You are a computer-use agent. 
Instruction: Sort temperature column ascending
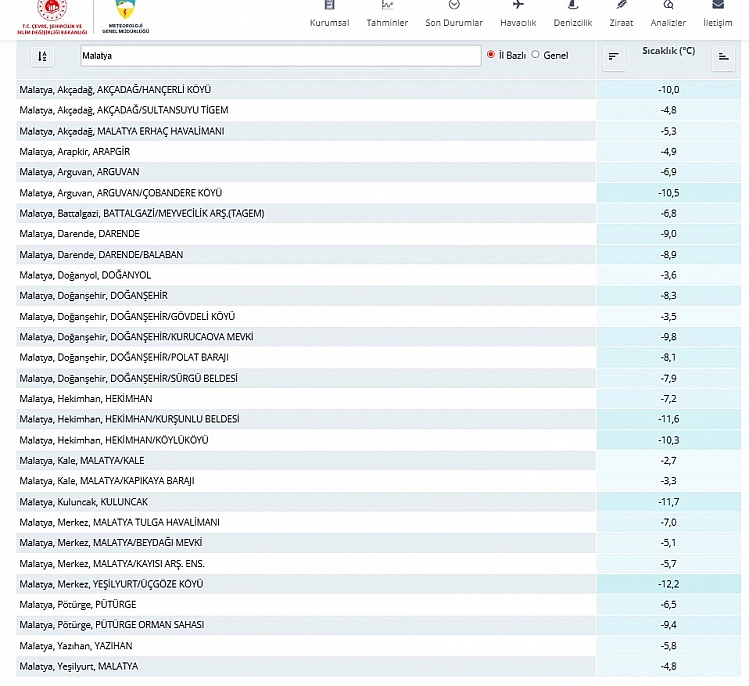tap(723, 58)
